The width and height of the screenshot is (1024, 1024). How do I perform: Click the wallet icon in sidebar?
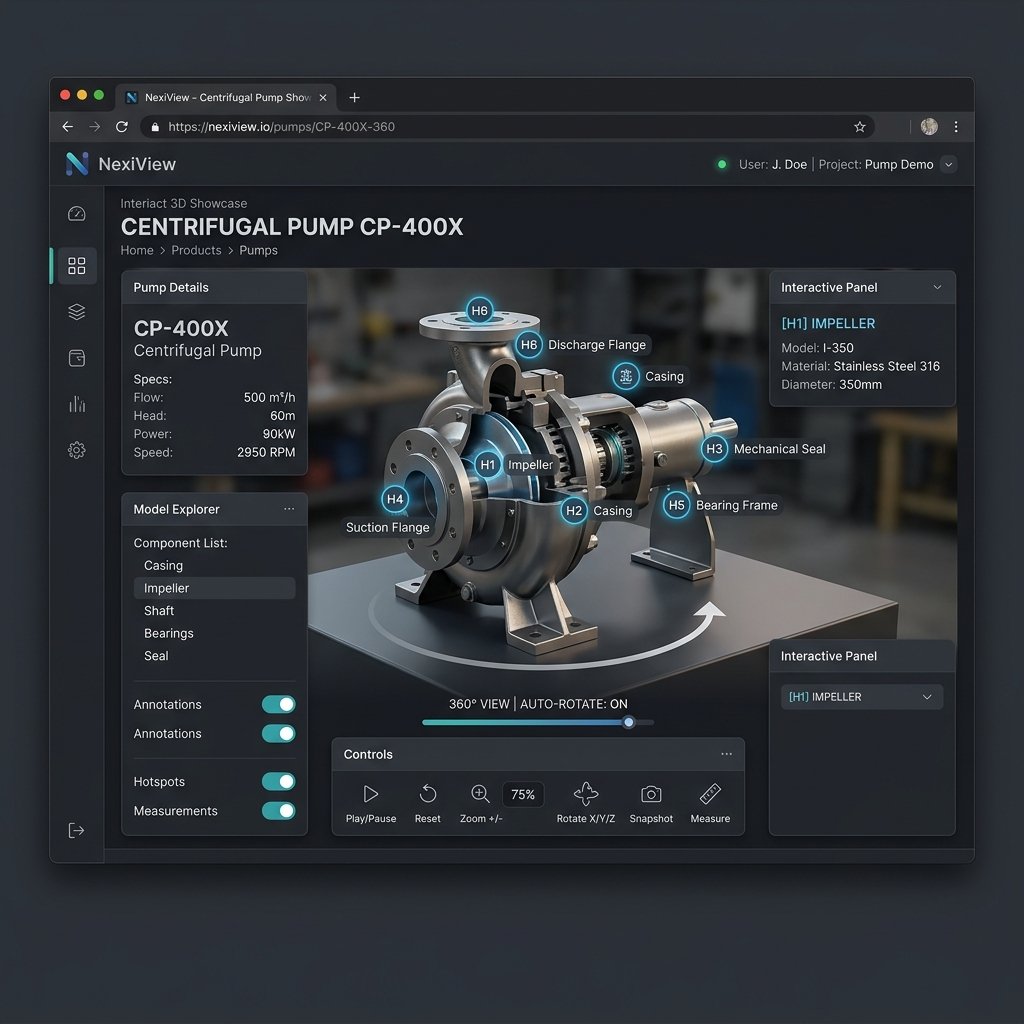click(76, 358)
